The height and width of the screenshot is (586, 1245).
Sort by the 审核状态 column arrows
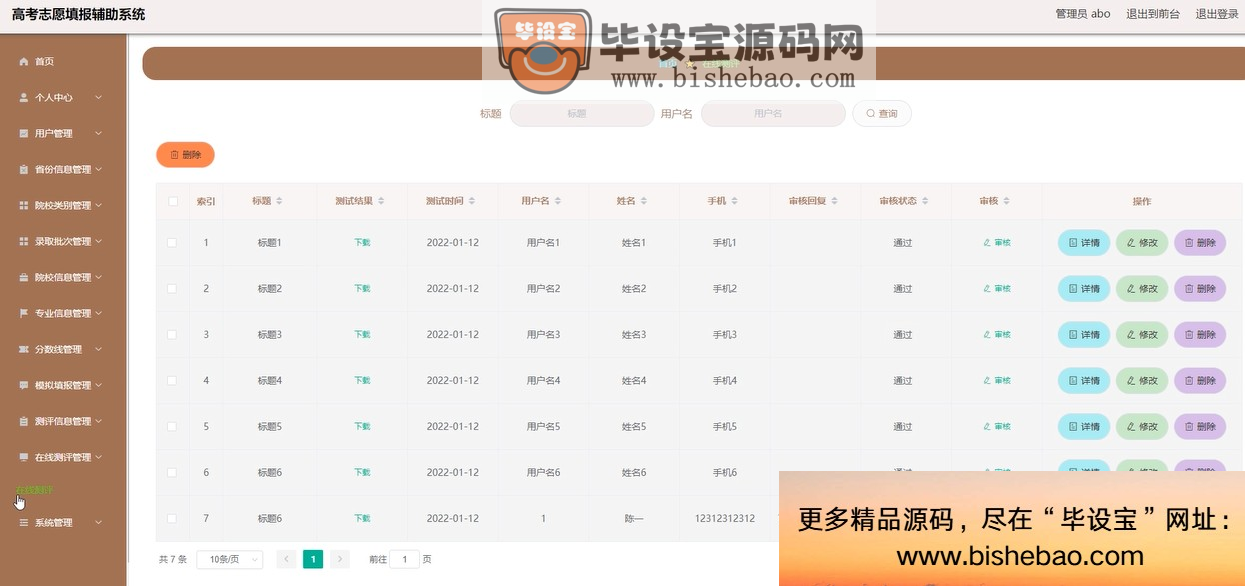[x=925, y=201]
